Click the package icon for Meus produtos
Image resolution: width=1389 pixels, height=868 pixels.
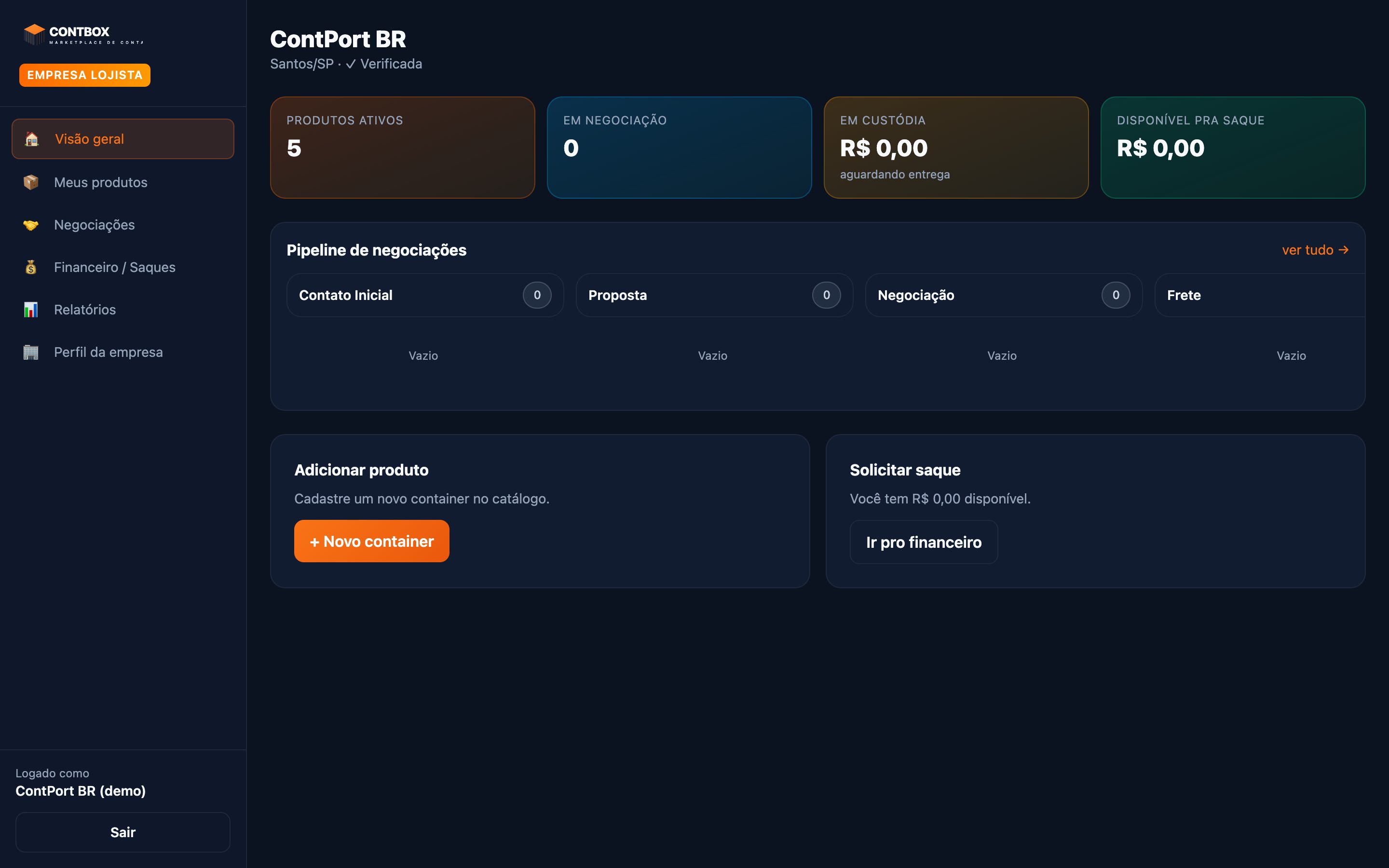click(x=31, y=182)
